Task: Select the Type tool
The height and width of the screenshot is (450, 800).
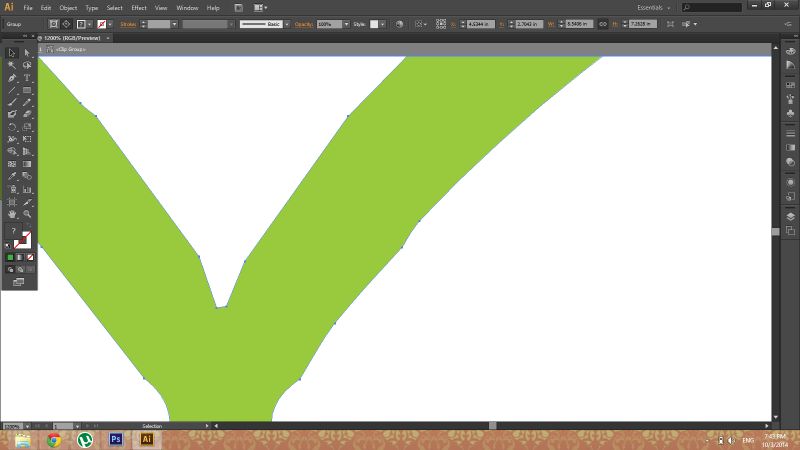Action: pyautogui.click(x=27, y=78)
